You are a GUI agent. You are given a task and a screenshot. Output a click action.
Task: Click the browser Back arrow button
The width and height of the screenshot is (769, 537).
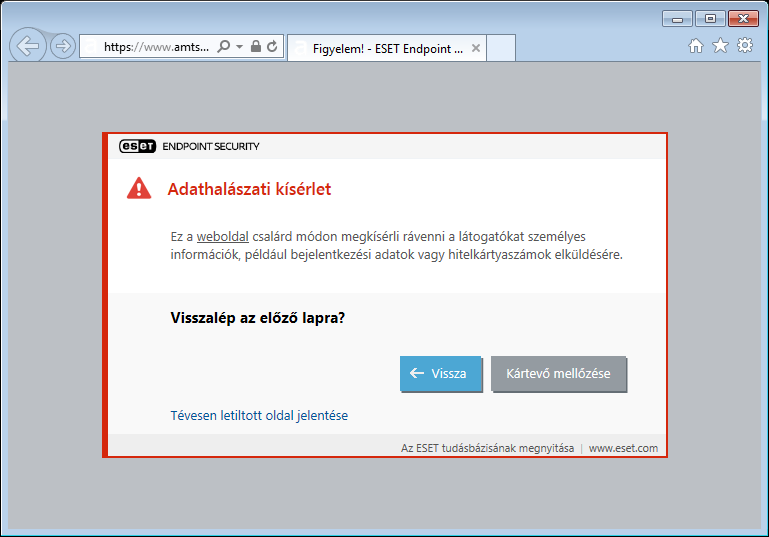click(28, 46)
